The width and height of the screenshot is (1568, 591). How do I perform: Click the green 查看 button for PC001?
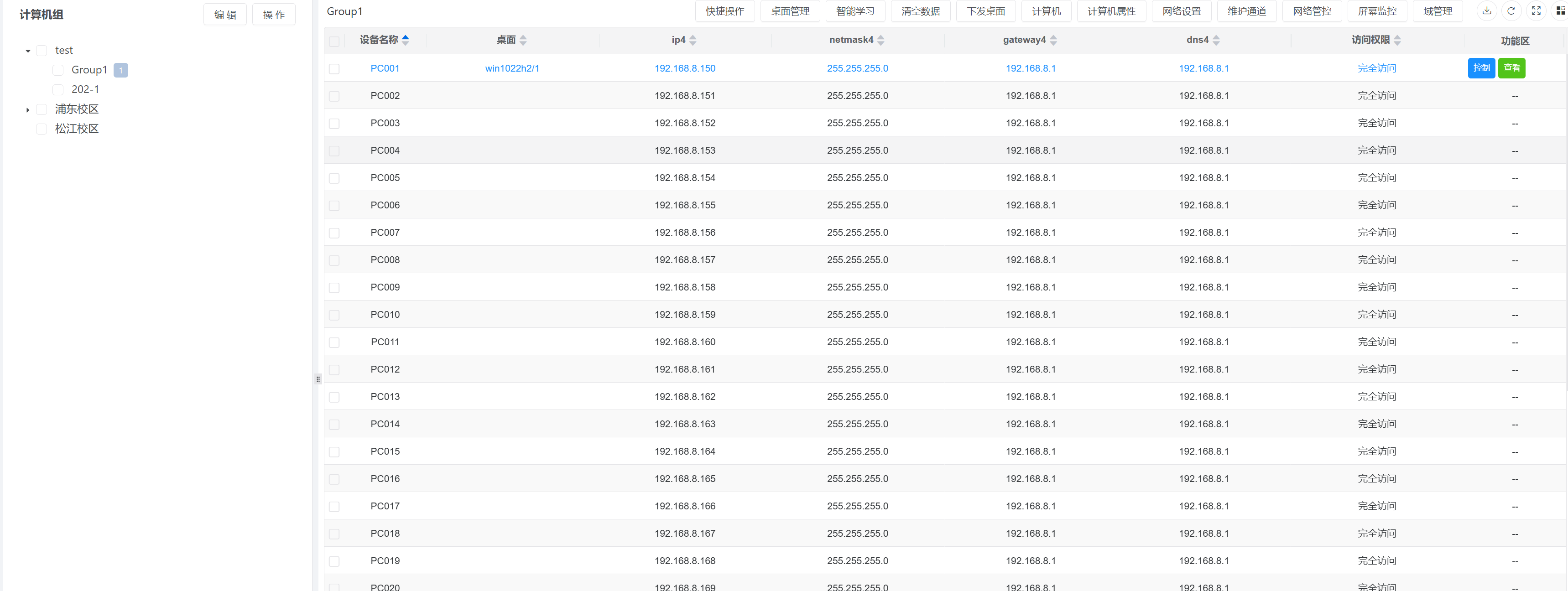(x=1511, y=68)
